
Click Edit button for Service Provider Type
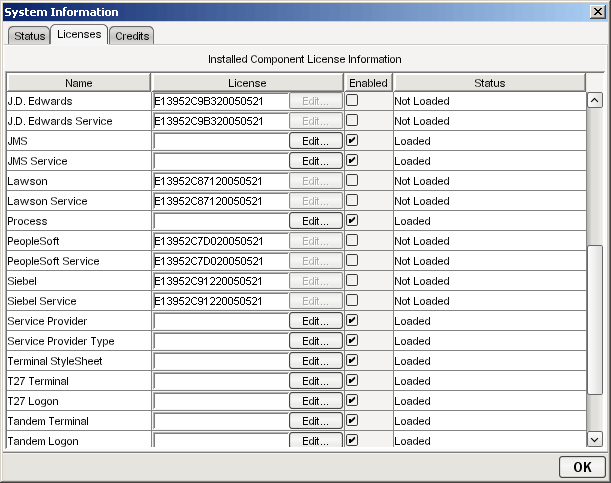[x=316, y=341]
